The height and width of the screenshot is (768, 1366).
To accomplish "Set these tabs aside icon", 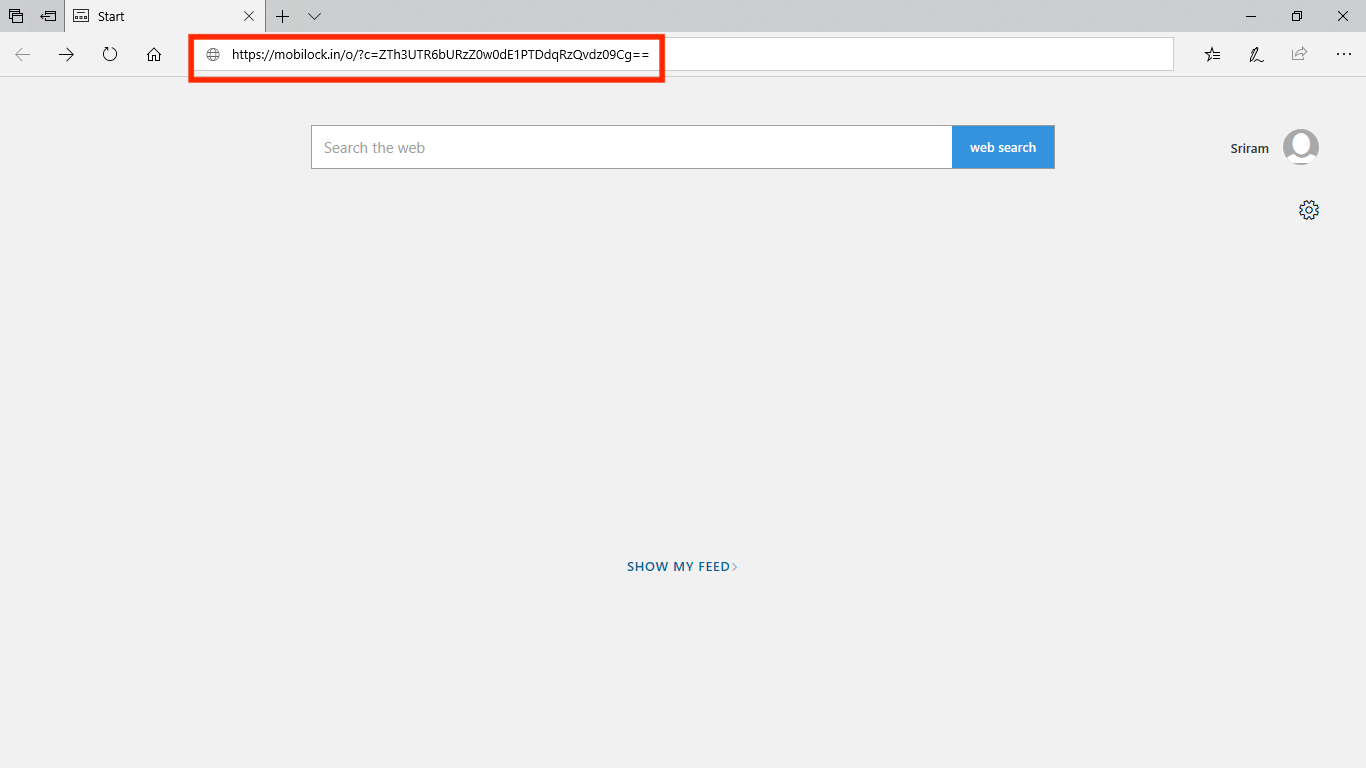I will click(48, 16).
